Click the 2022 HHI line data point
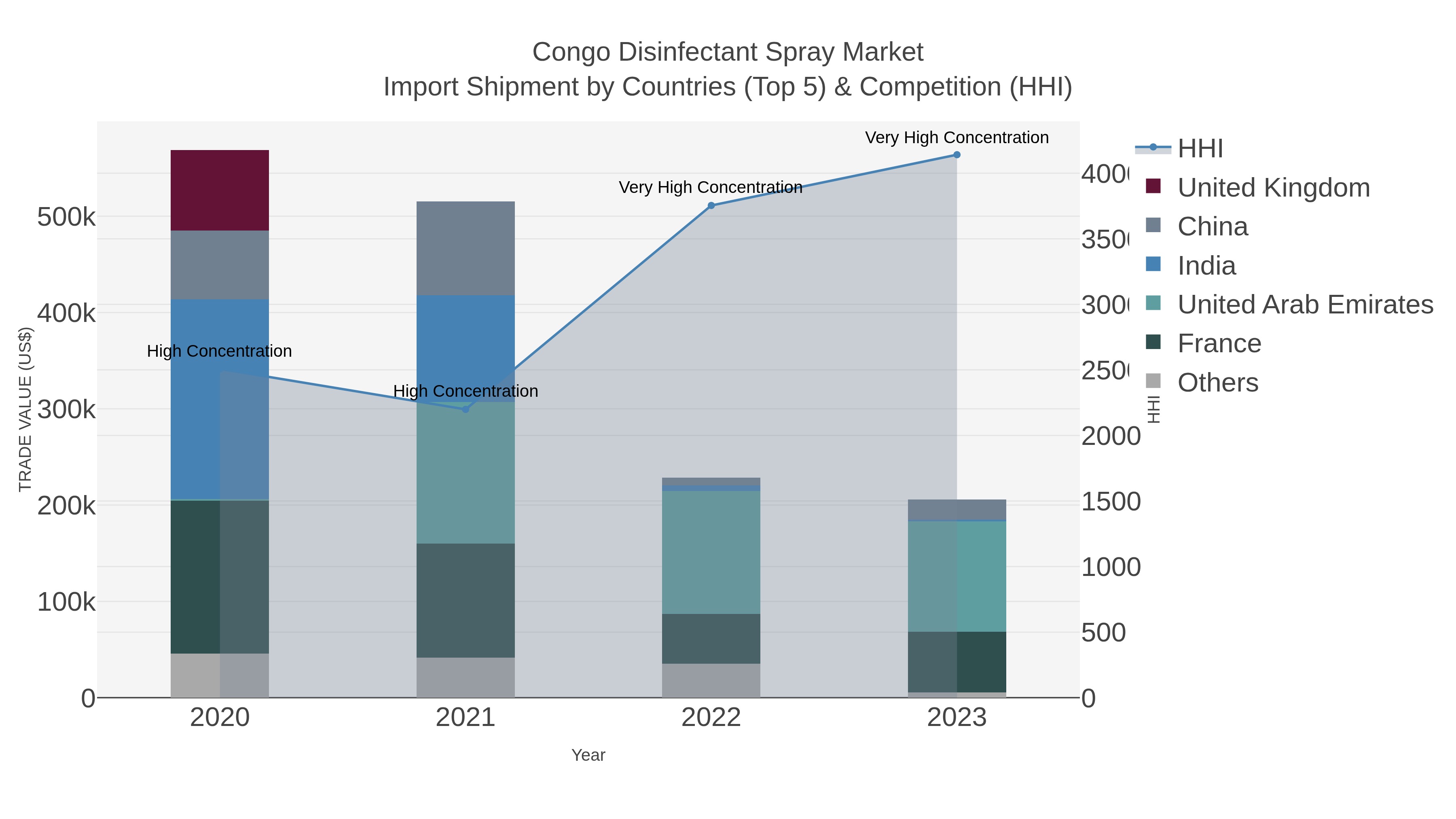 click(711, 206)
